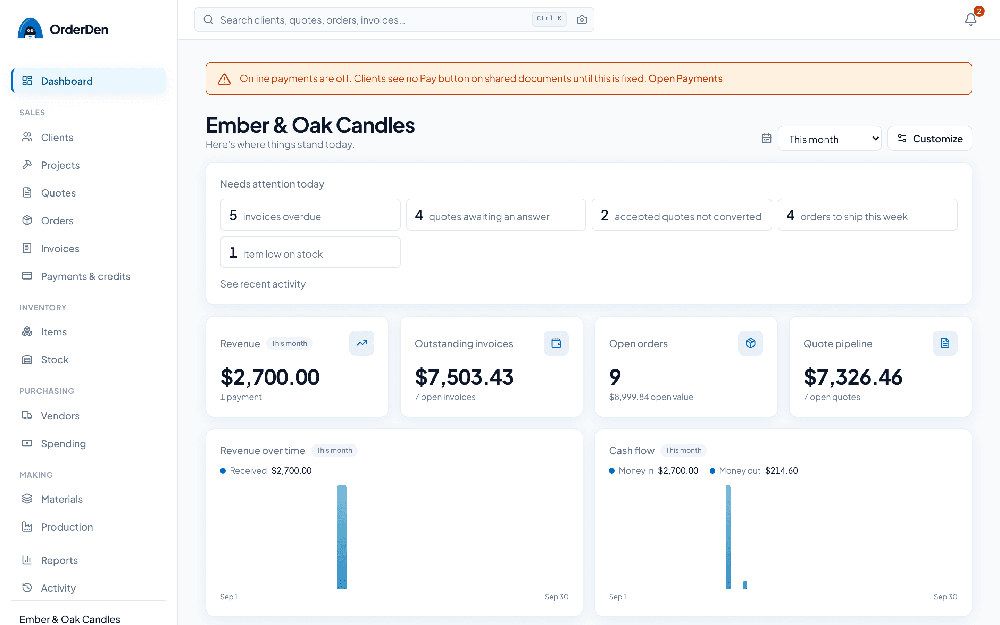
Task: Click the Money out legend dot
Action: coord(713,471)
